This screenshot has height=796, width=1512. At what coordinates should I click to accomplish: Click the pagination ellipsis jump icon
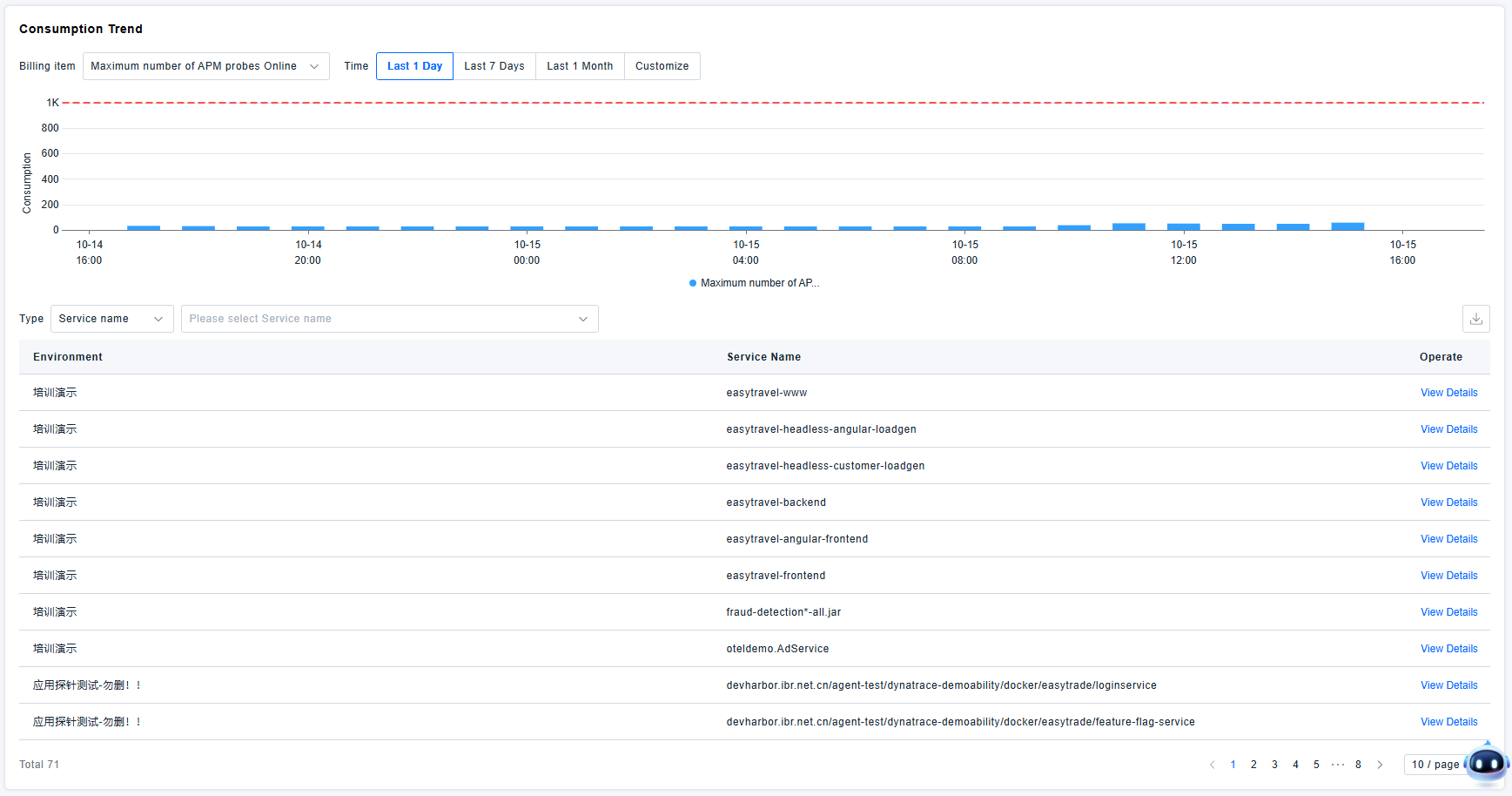pos(1337,765)
